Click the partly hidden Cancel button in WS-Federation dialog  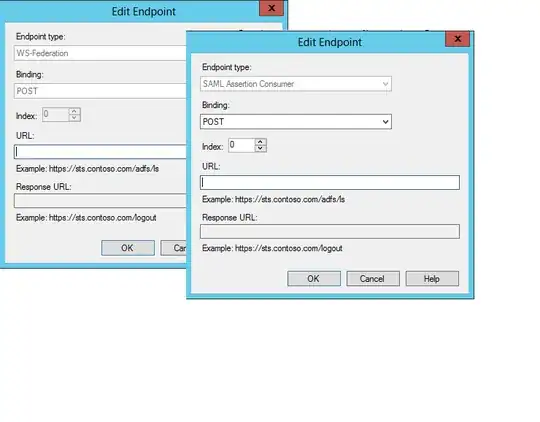(x=173, y=248)
